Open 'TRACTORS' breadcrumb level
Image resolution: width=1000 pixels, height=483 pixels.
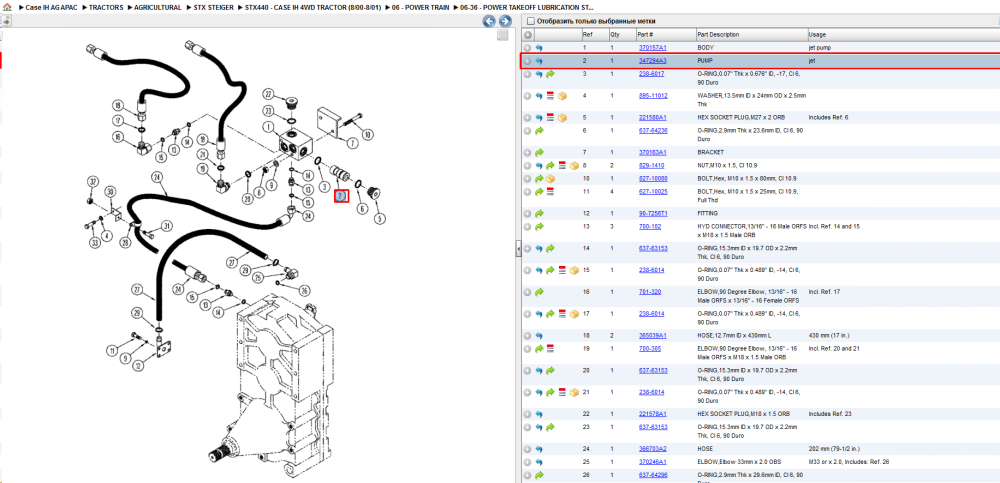pos(106,8)
